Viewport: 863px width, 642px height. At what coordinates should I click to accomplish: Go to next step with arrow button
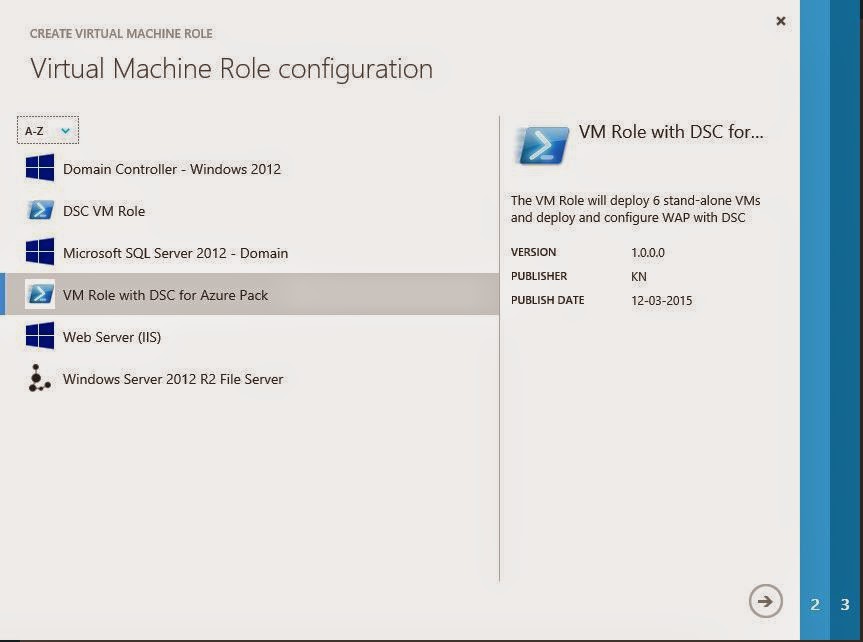click(766, 600)
